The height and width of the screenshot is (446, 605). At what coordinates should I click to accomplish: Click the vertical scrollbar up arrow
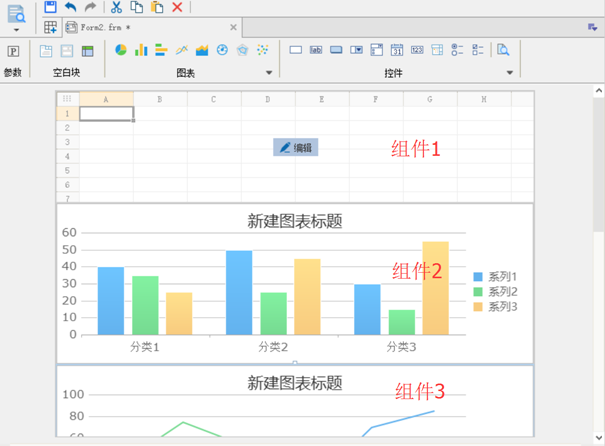[599, 91]
